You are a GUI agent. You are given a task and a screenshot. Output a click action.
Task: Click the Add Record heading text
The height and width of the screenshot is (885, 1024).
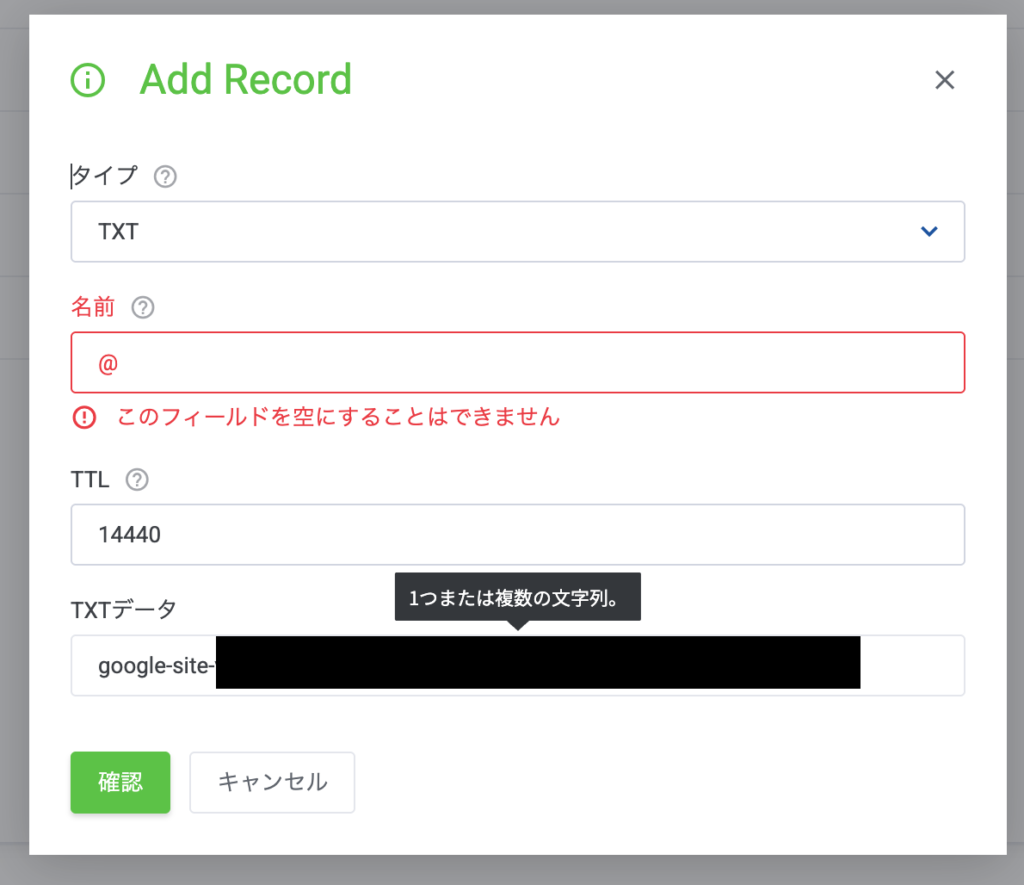(x=245, y=80)
